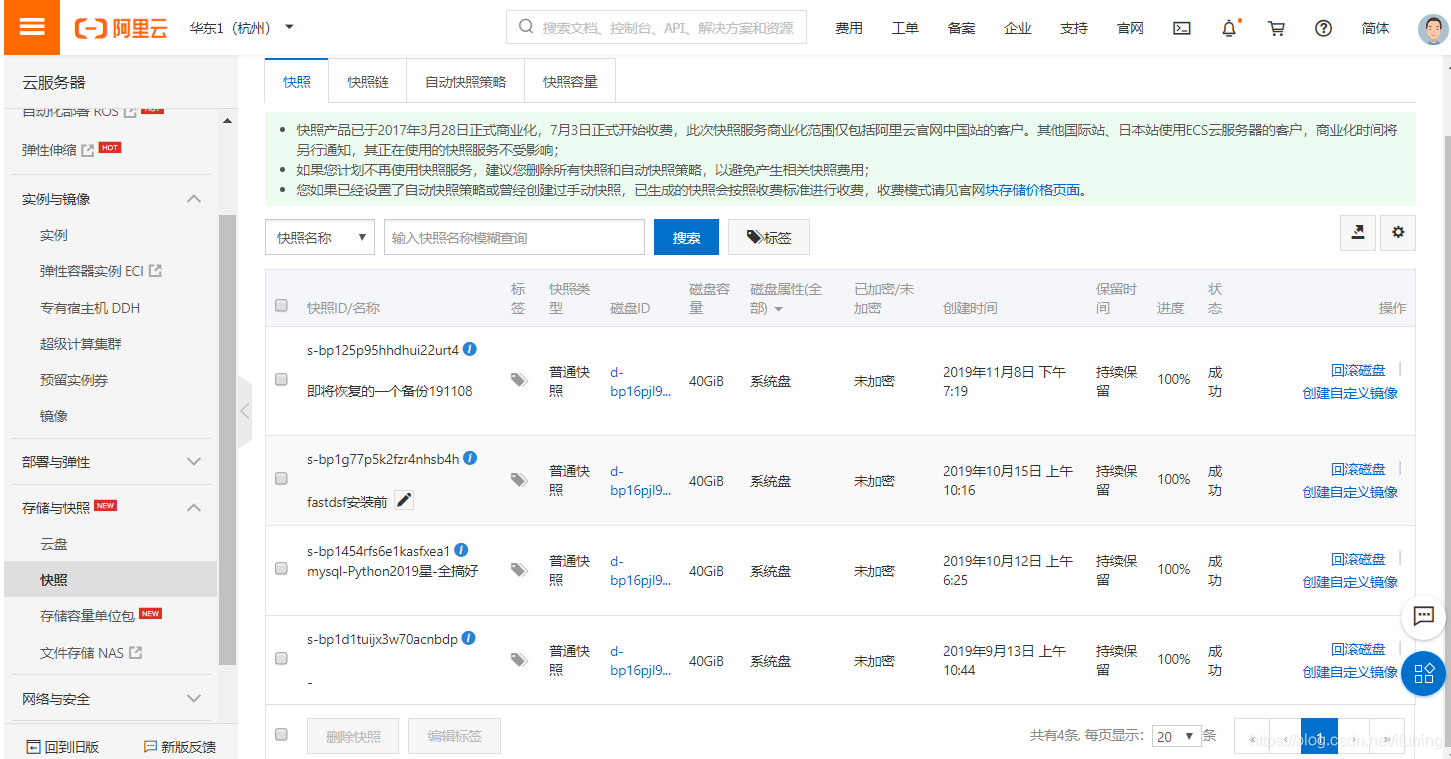Screen dimensions: 1451x759
Task: Open the hamburger main menu
Action: 32,27
